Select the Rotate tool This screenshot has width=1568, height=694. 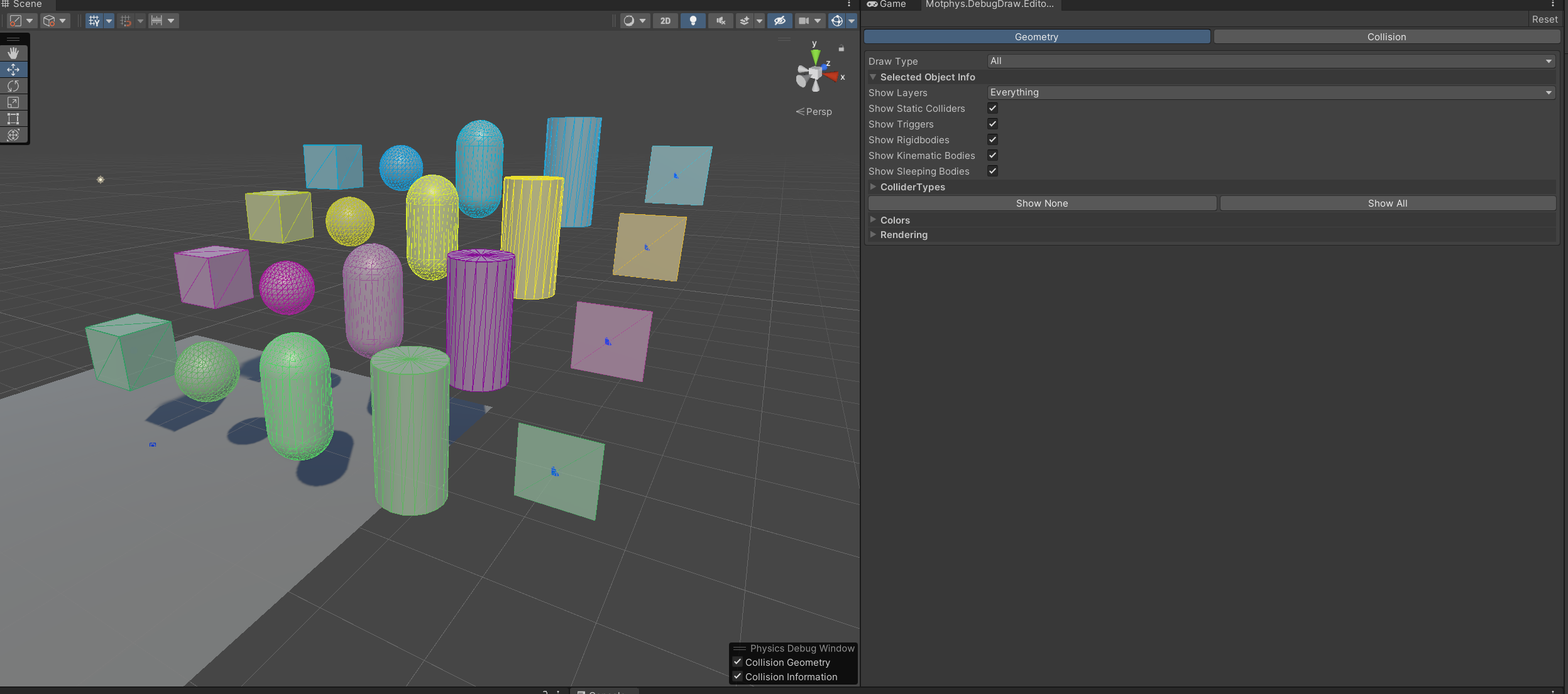(x=13, y=86)
